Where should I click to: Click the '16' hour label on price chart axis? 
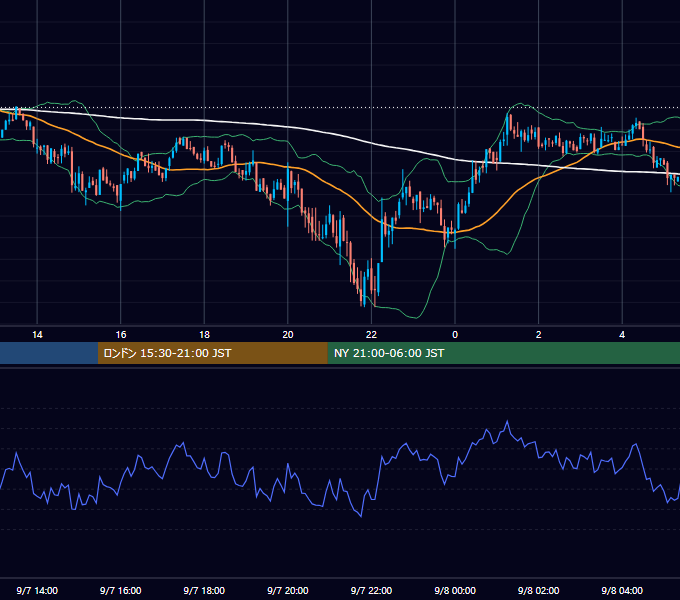coord(121,335)
